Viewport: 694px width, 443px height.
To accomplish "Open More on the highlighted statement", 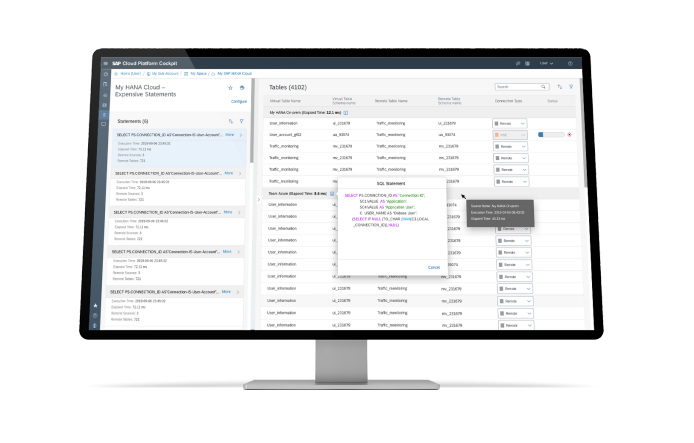I will point(229,135).
